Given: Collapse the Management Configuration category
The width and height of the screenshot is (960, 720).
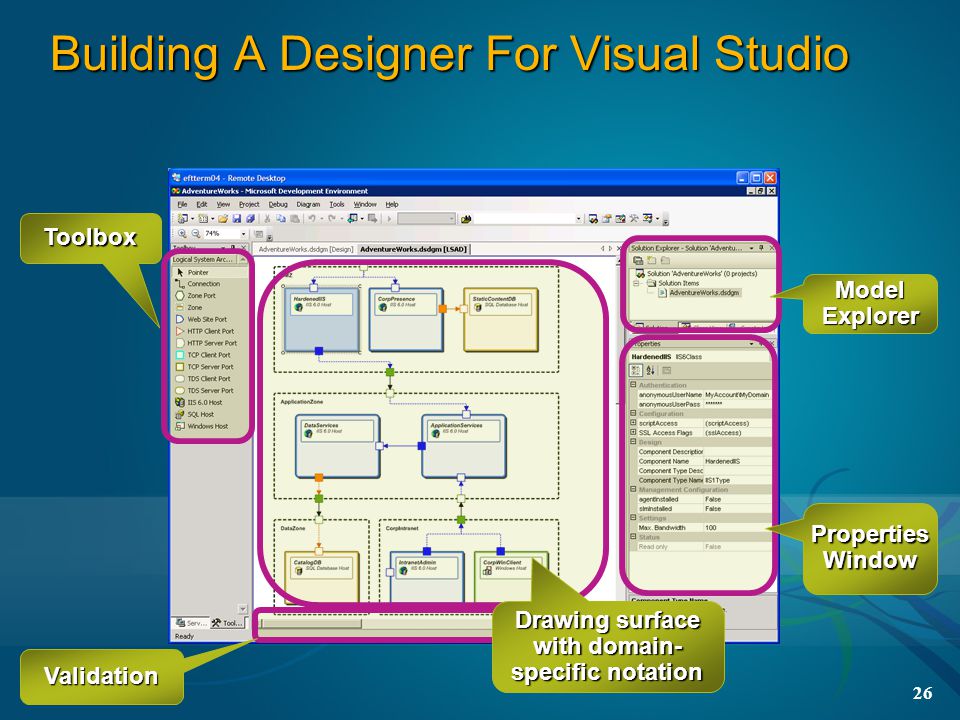Looking at the screenshot, I should [634, 489].
